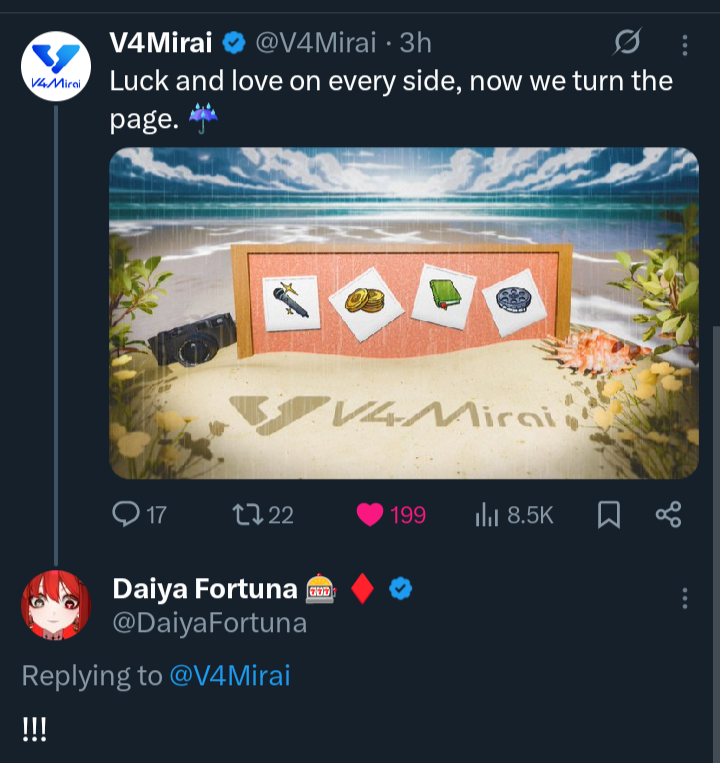Open Daiya Fortuna reply's more options

[x=685, y=598]
